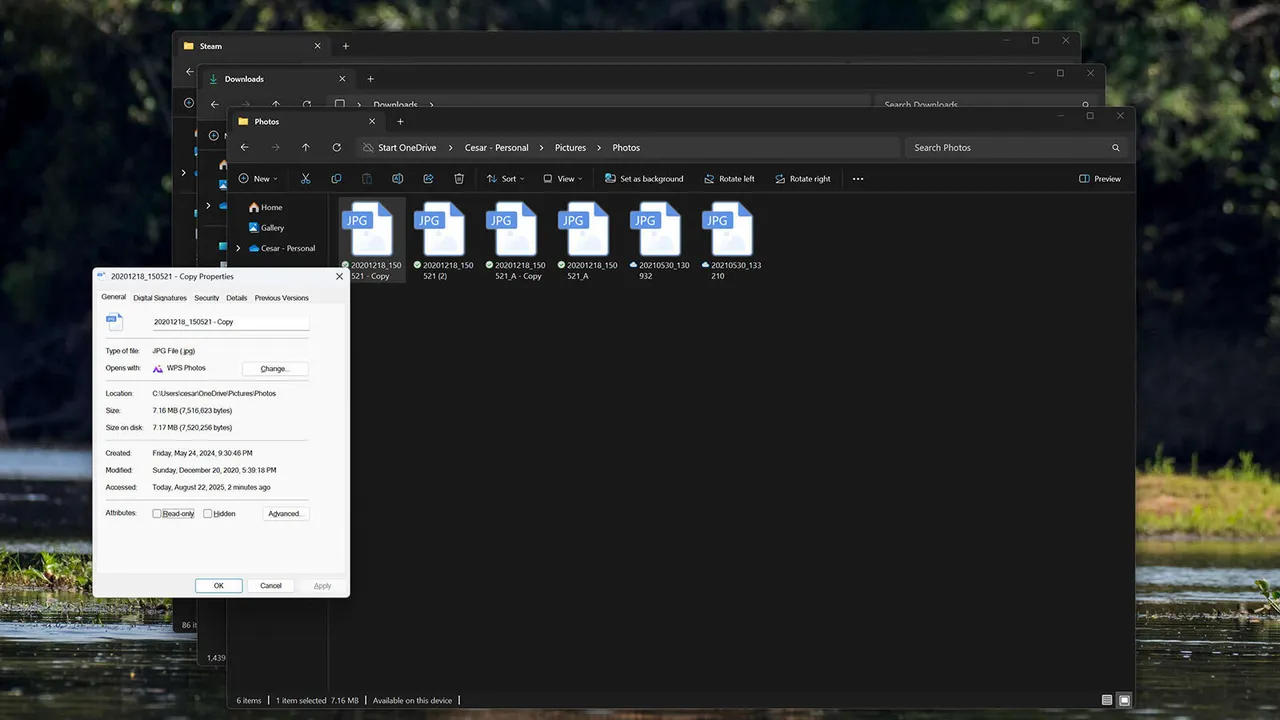Toggle the Preview pane on
The image size is (1280, 720).
click(x=1098, y=178)
